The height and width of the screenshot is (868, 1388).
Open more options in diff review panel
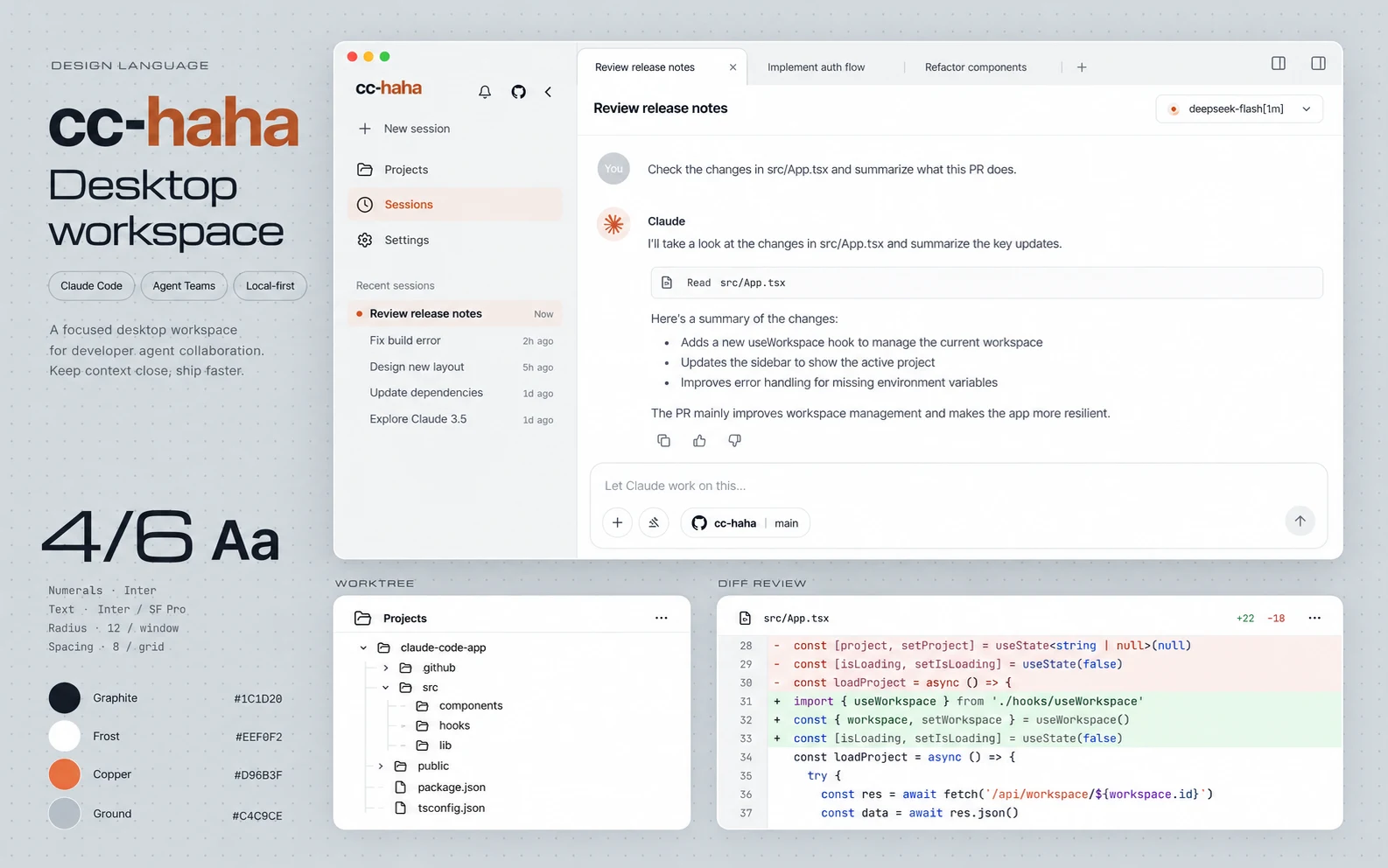click(1314, 618)
